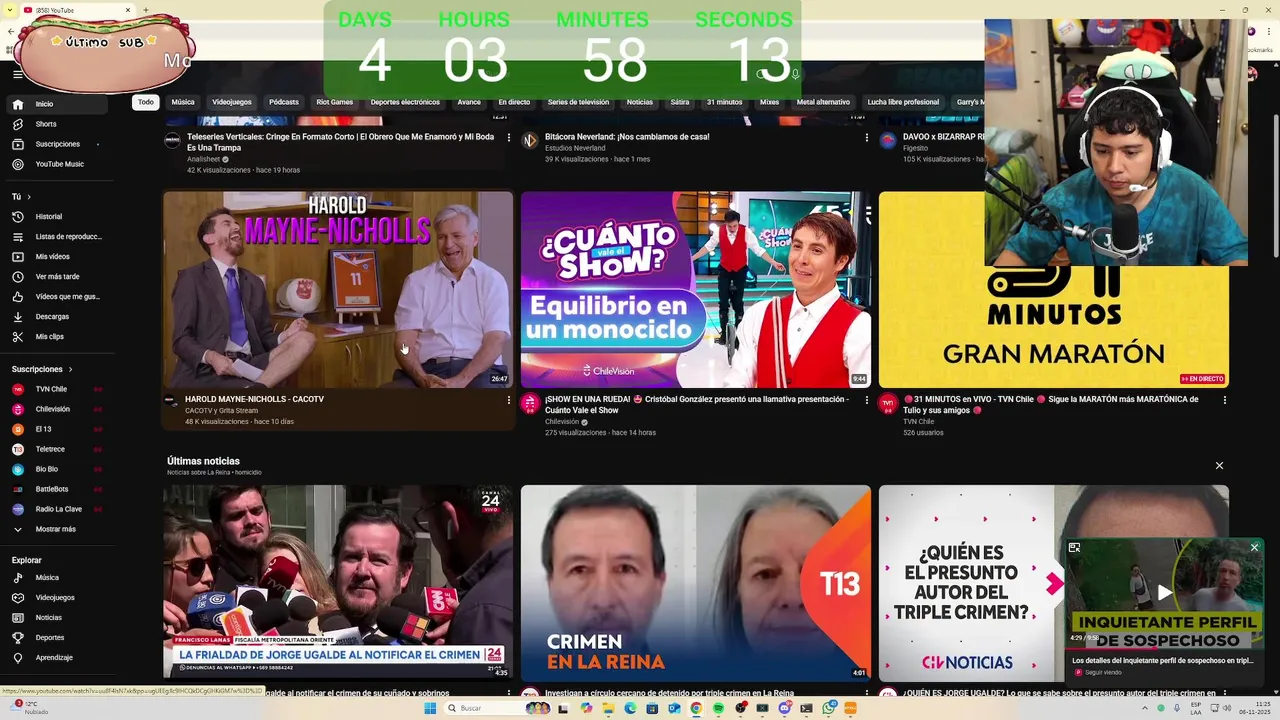
Task: Select the Pódcasts filter chip
Action: point(284,102)
